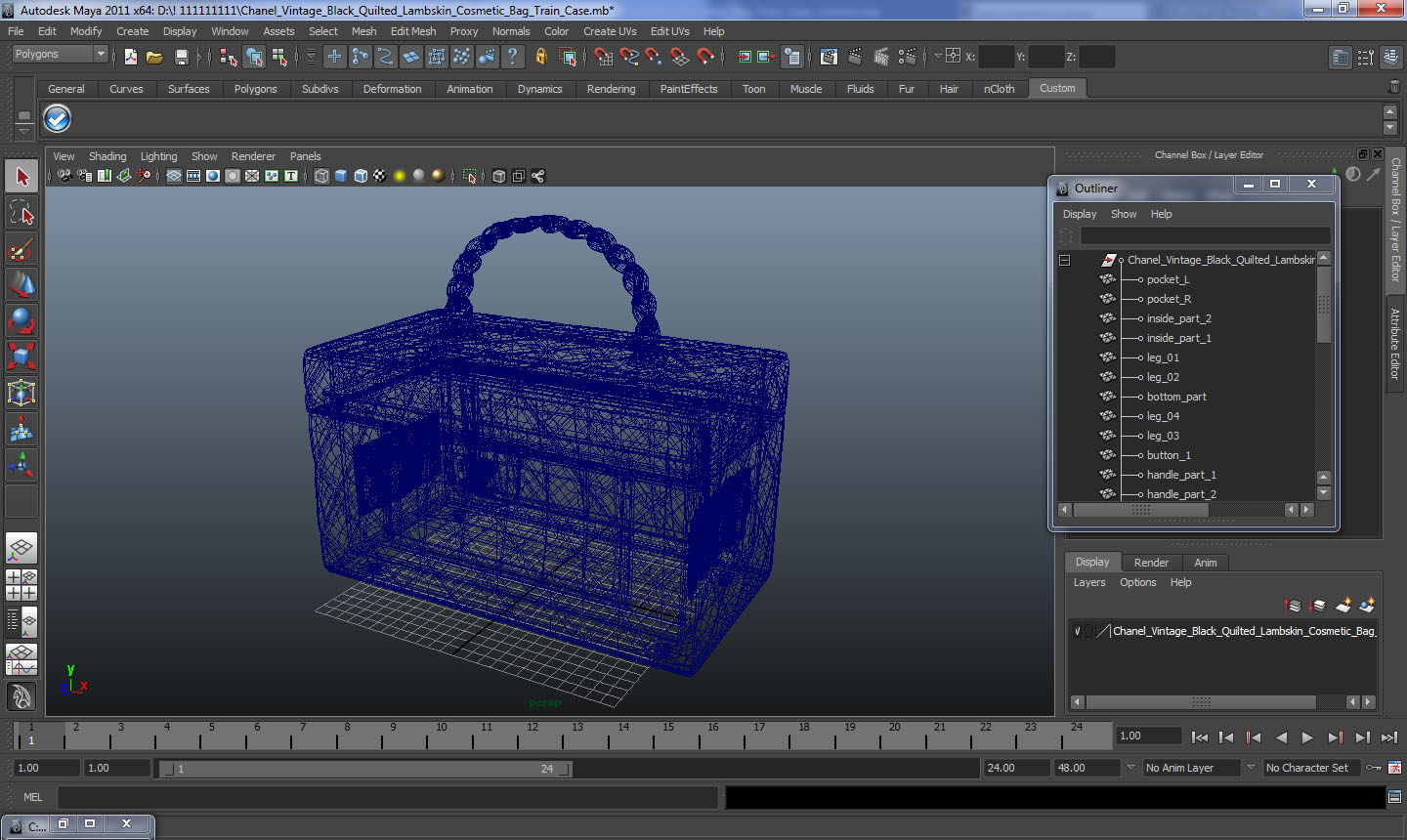The width and height of the screenshot is (1407, 840).
Task: Click the X coordinate input field
Action: 996,57
